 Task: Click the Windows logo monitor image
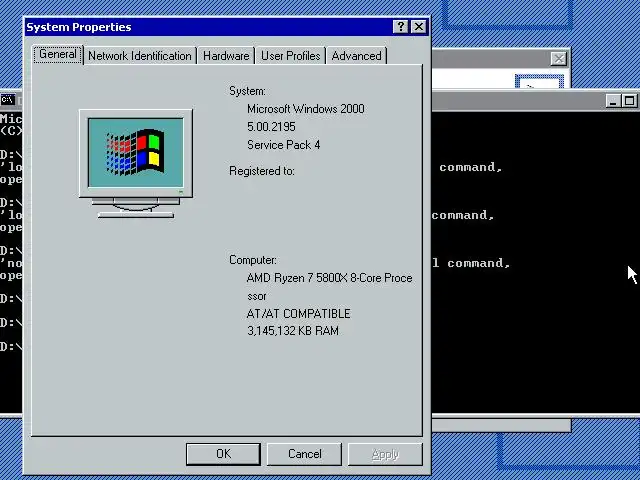[x=136, y=163]
